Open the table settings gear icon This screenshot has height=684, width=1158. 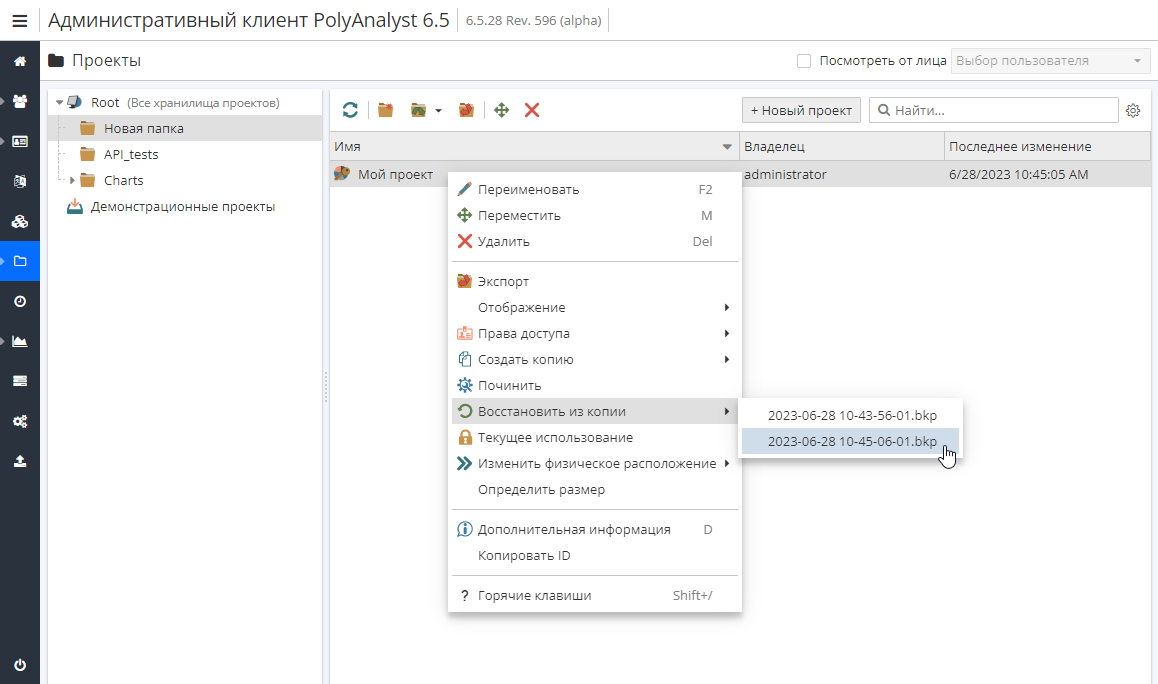[x=1133, y=111]
